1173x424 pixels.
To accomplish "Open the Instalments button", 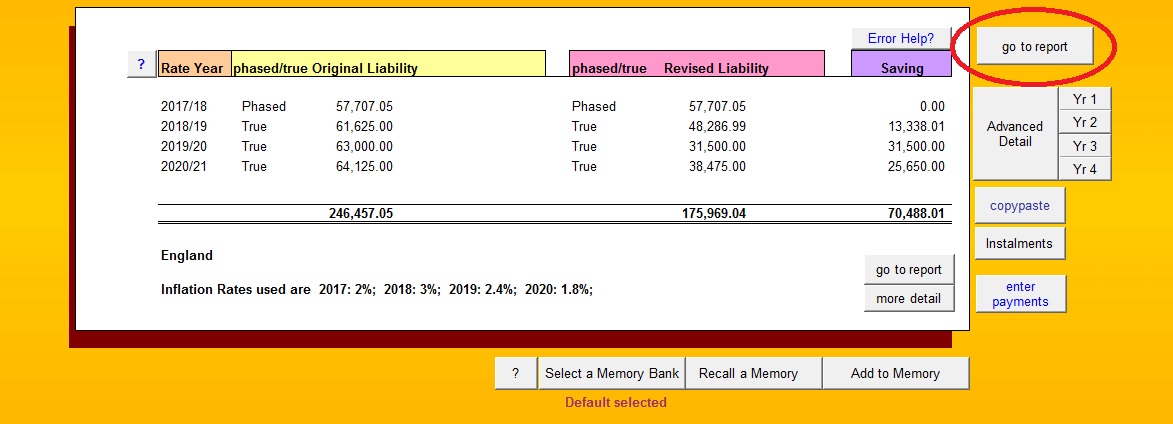I will pyautogui.click(x=1019, y=243).
